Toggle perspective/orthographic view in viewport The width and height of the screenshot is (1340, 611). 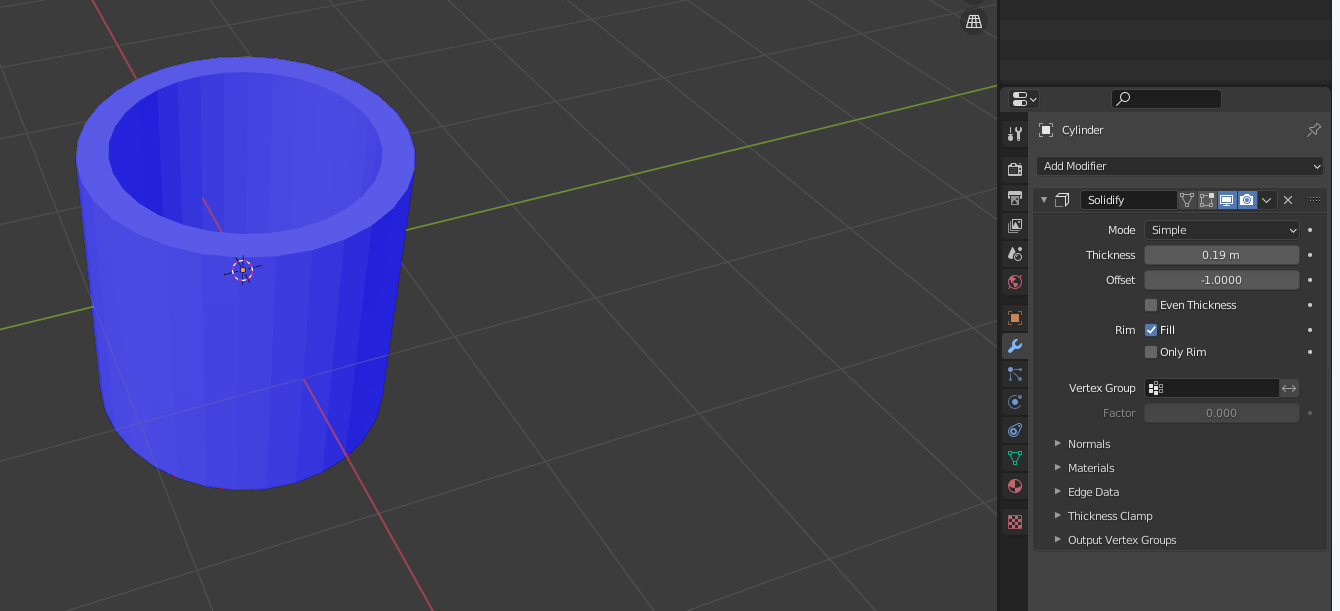coord(973,21)
